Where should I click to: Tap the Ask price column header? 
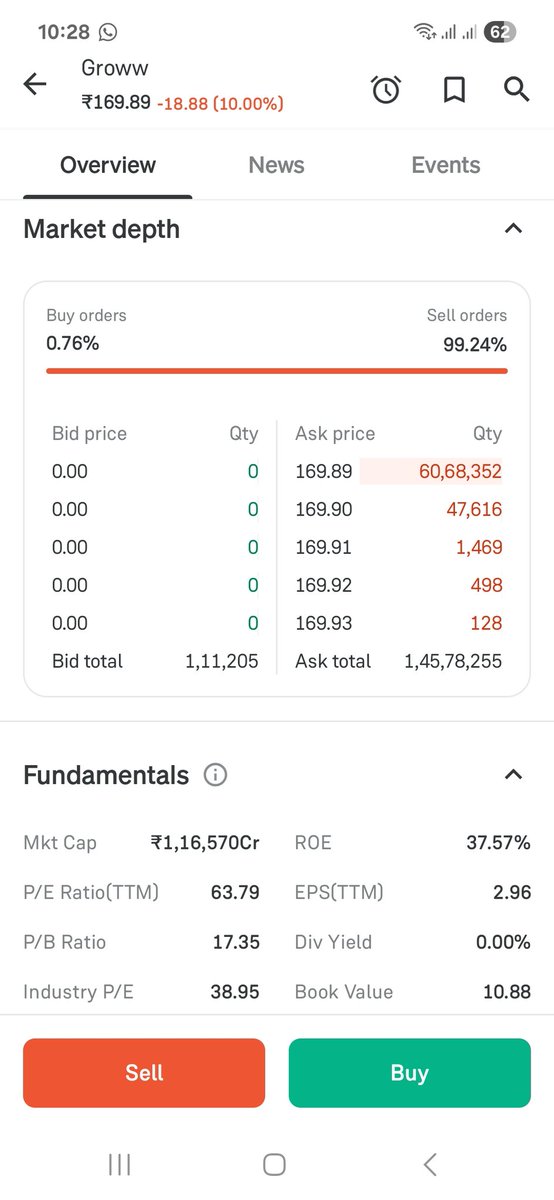[x=335, y=434]
